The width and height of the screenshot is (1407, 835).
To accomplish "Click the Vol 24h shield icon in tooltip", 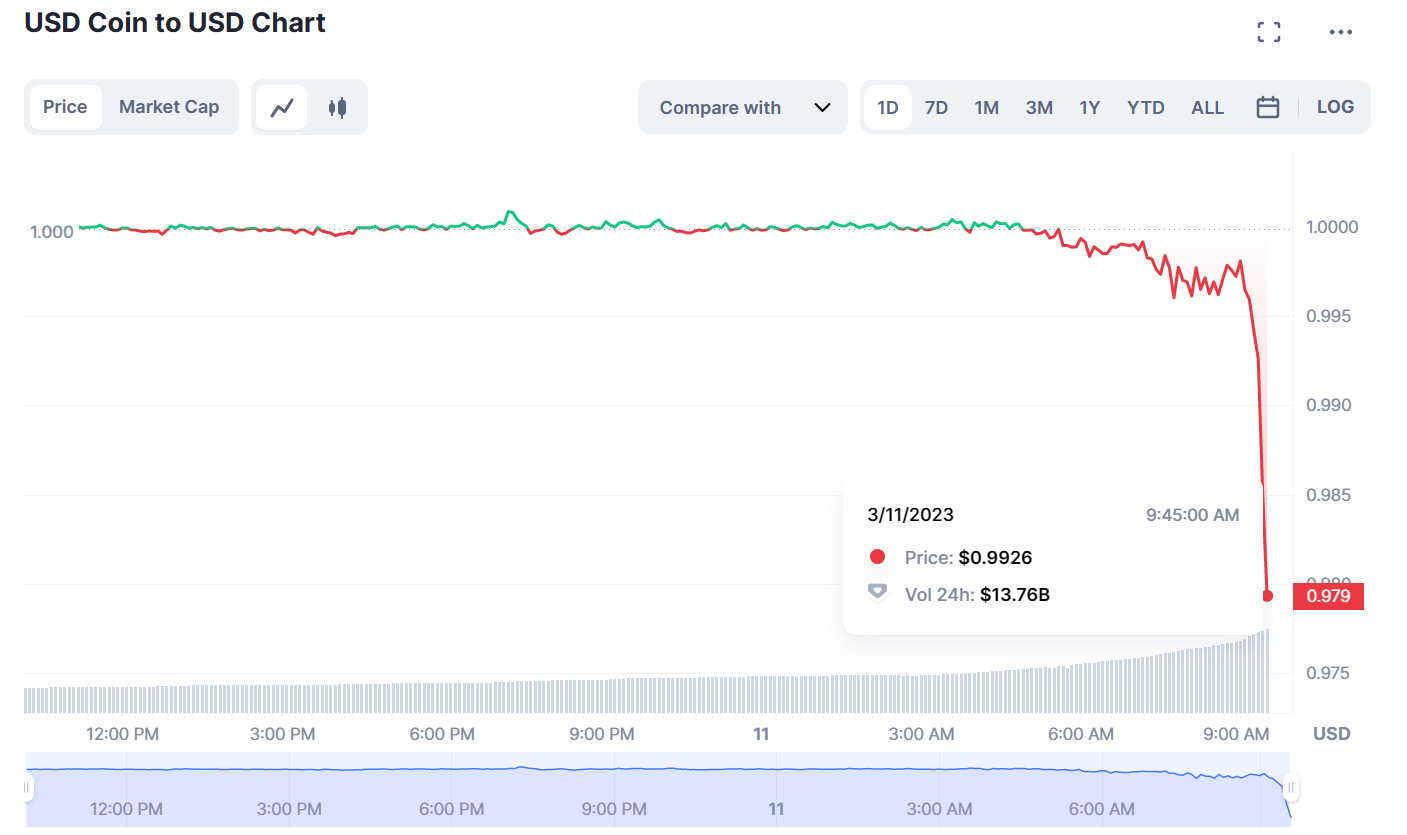I will (x=877, y=592).
